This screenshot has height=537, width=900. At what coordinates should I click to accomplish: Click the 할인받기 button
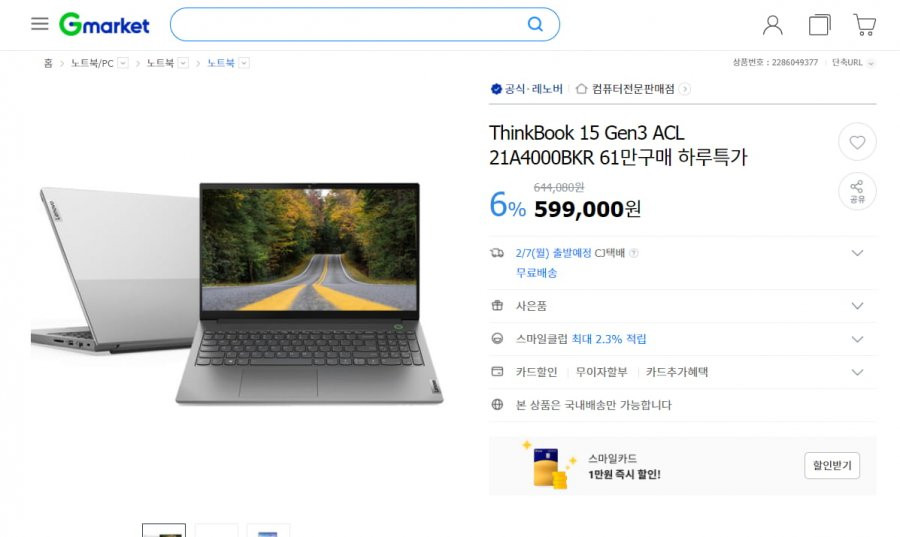point(832,465)
